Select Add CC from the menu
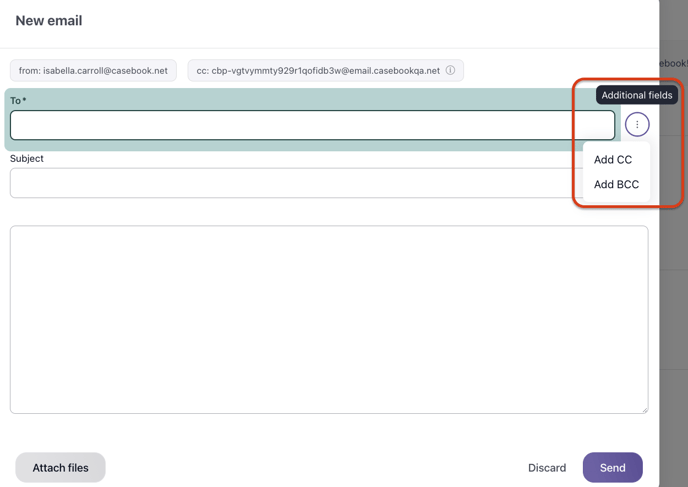Image resolution: width=688 pixels, height=487 pixels. [613, 160]
